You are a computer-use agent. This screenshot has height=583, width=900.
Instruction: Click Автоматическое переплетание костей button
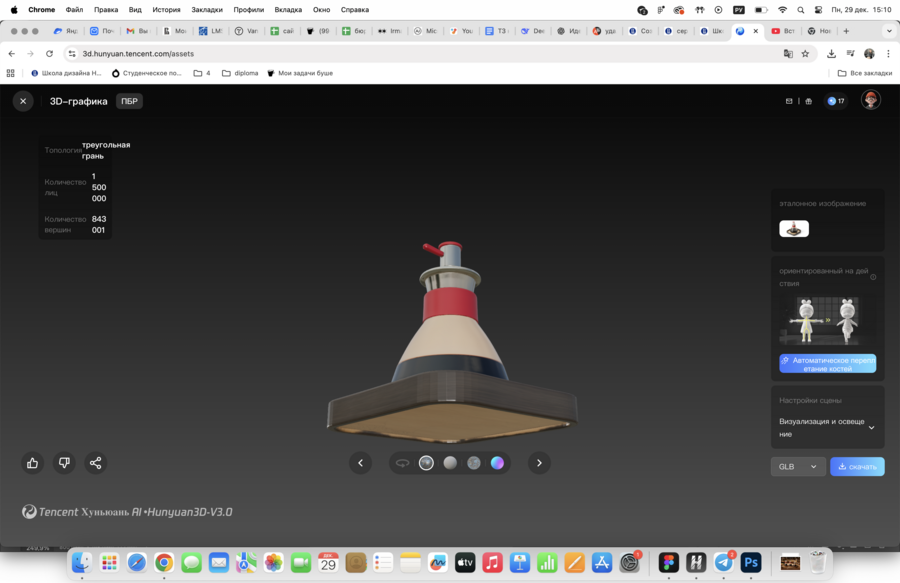pyautogui.click(x=828, y=364)
